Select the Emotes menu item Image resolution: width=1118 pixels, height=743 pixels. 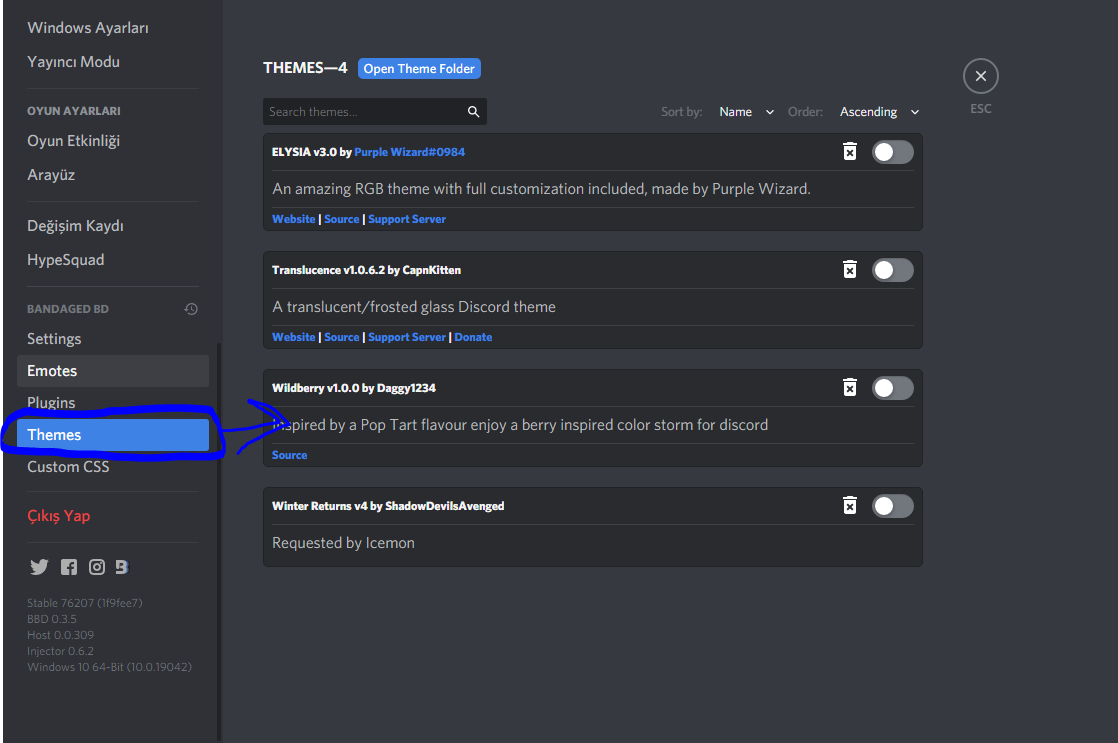pyautogui.click(x=113, y=371)
